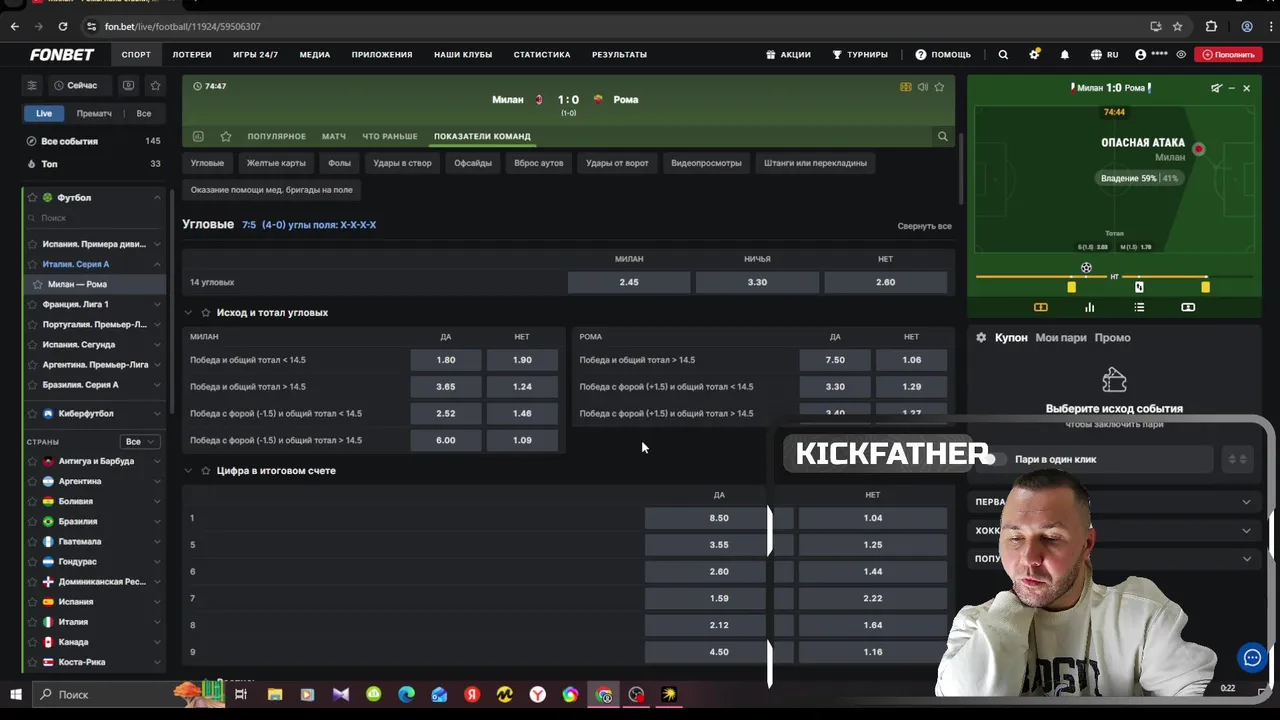Switch to the ПОПУЛЯРНОЕ tab

276,136
